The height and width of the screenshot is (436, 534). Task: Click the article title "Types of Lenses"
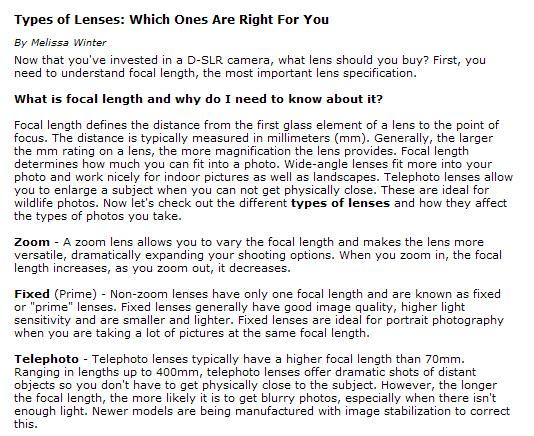coord(69,20)
